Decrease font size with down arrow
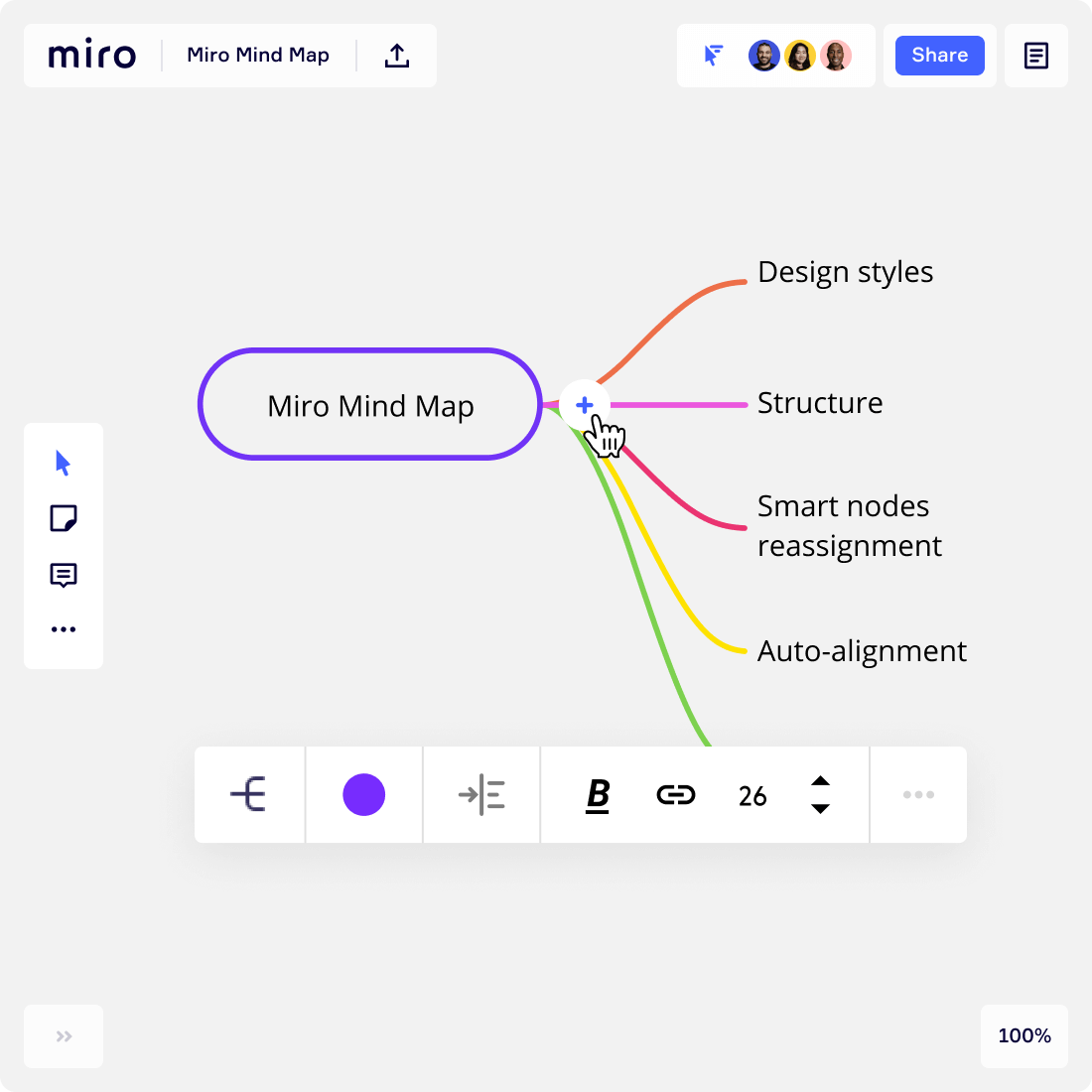1092x1092 pixels. click(x=820, y=808)
